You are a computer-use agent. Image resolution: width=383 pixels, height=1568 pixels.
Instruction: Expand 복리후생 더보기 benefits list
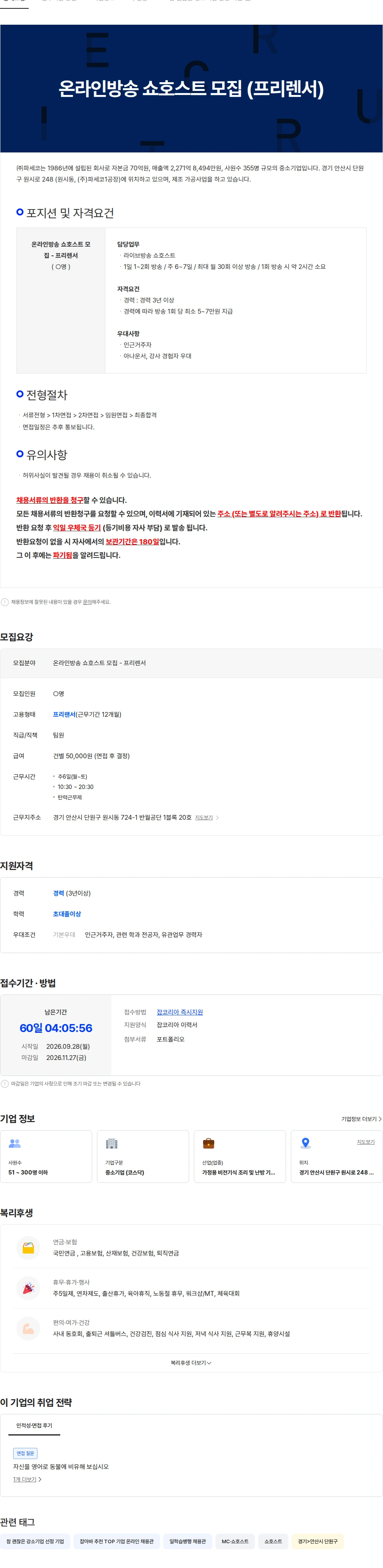(x=191, y=1363)
